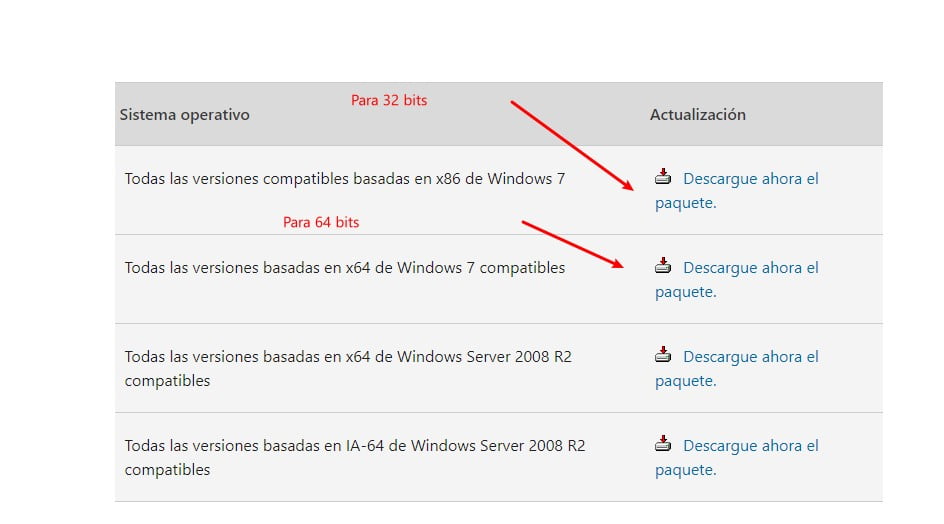944x524 pixels.
Task: Open 'Descargue ahora el paquete' link for x86 Windows 7
Action: coord(737,190)
